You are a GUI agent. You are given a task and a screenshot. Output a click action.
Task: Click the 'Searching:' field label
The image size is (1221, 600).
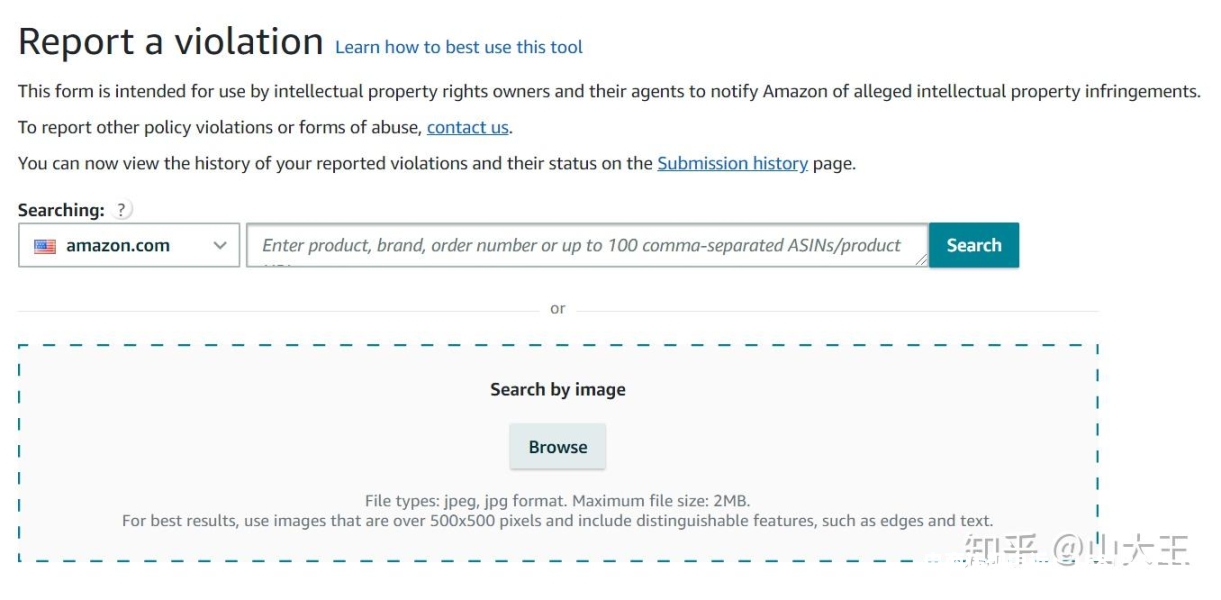tap(61, 210)
